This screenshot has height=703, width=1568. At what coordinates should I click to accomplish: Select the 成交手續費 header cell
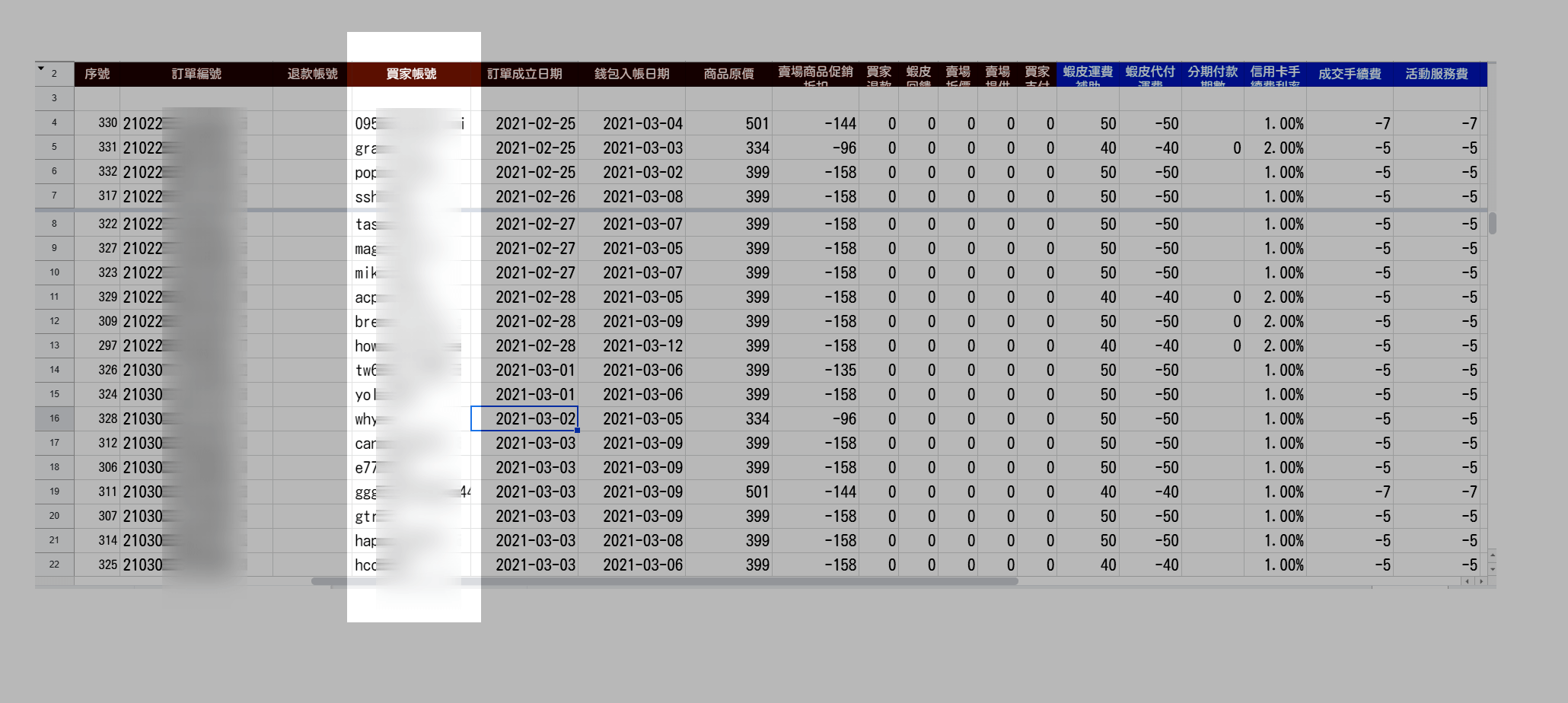click(1349, 74)
